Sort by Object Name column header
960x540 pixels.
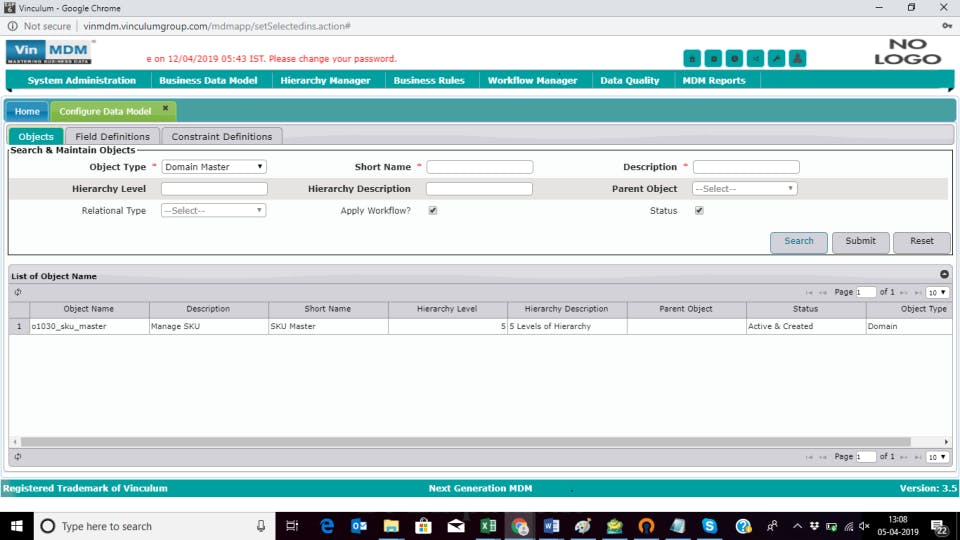(89, 309)
